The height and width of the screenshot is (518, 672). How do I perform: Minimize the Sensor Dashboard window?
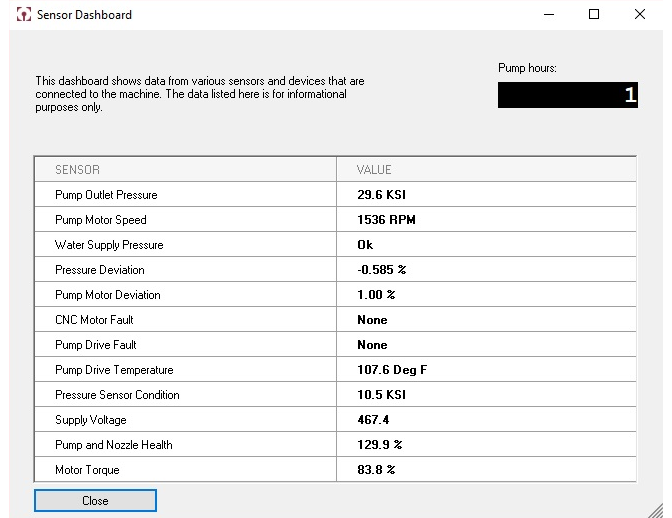click(x=548, y=15)
